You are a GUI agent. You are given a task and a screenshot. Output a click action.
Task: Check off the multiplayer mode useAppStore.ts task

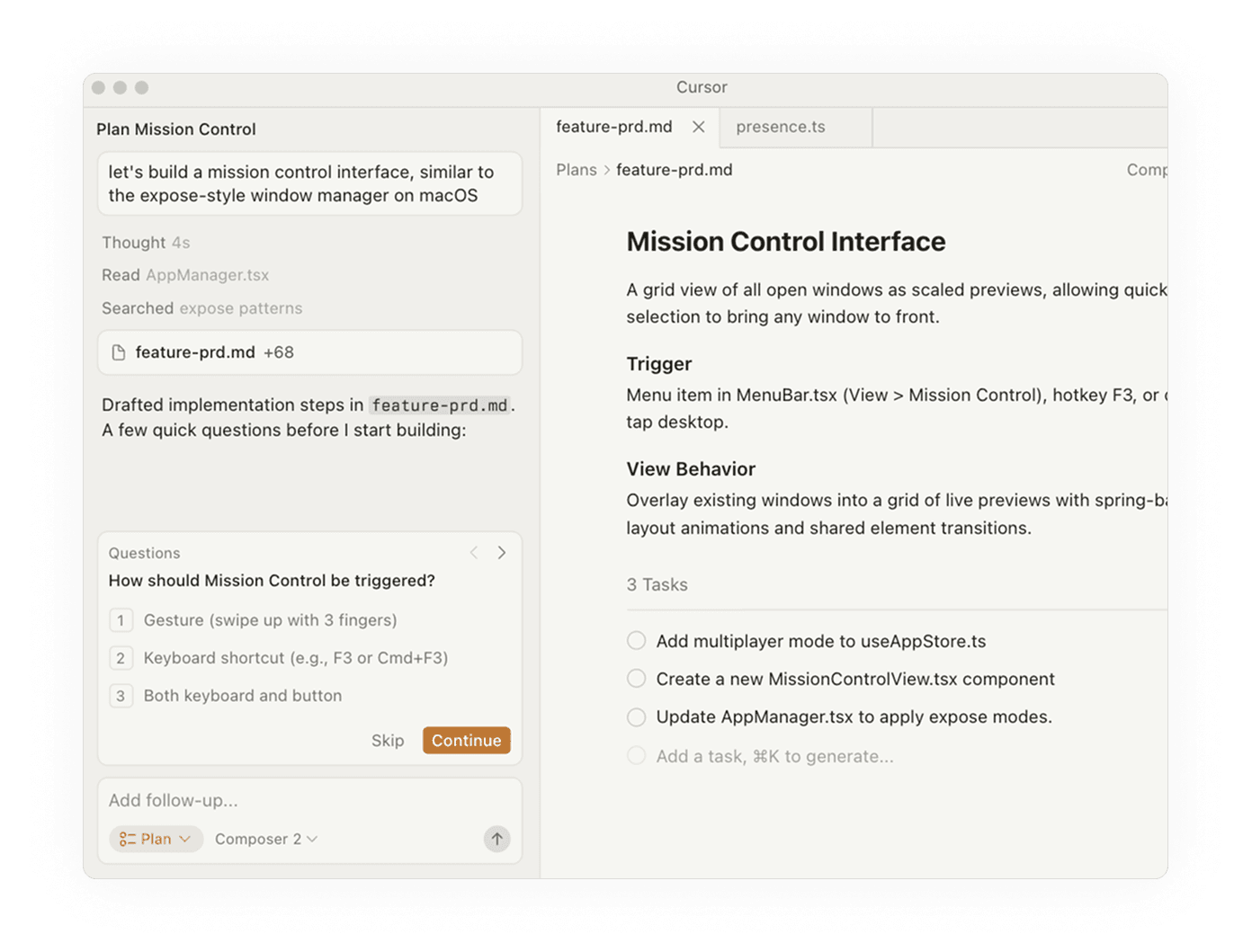click(636, 640)
